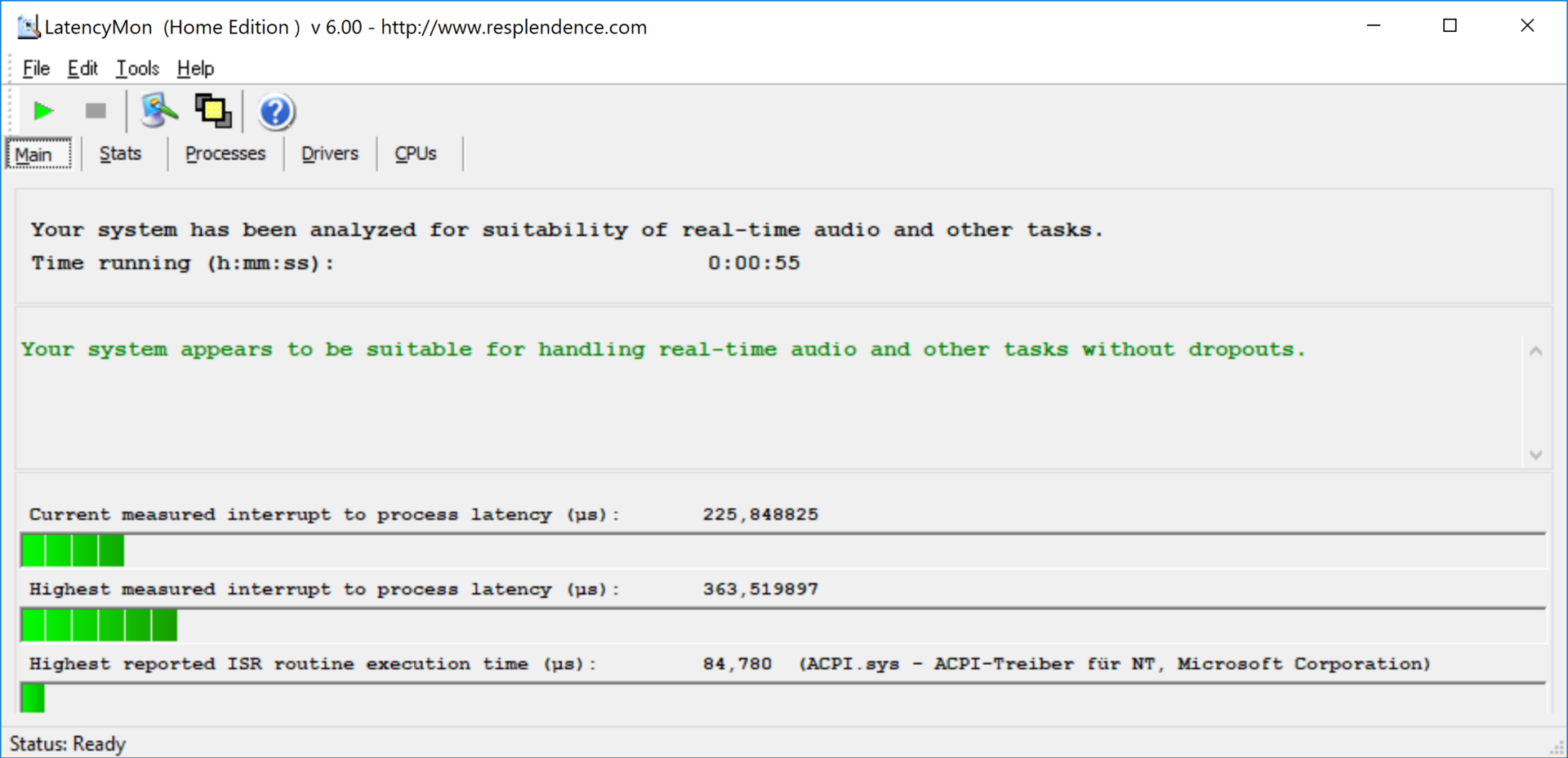Click the current interrupt latency bar
The image size is (1568, 758).
783,551
